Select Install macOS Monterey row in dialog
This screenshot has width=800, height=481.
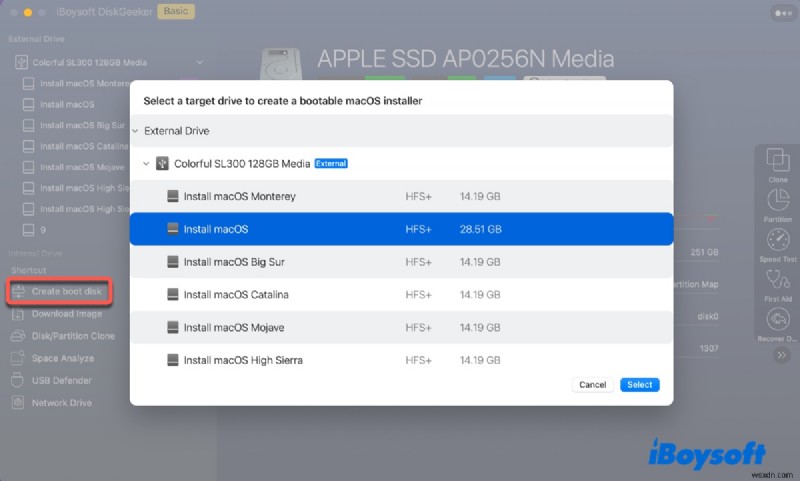[x=402, y=196]
